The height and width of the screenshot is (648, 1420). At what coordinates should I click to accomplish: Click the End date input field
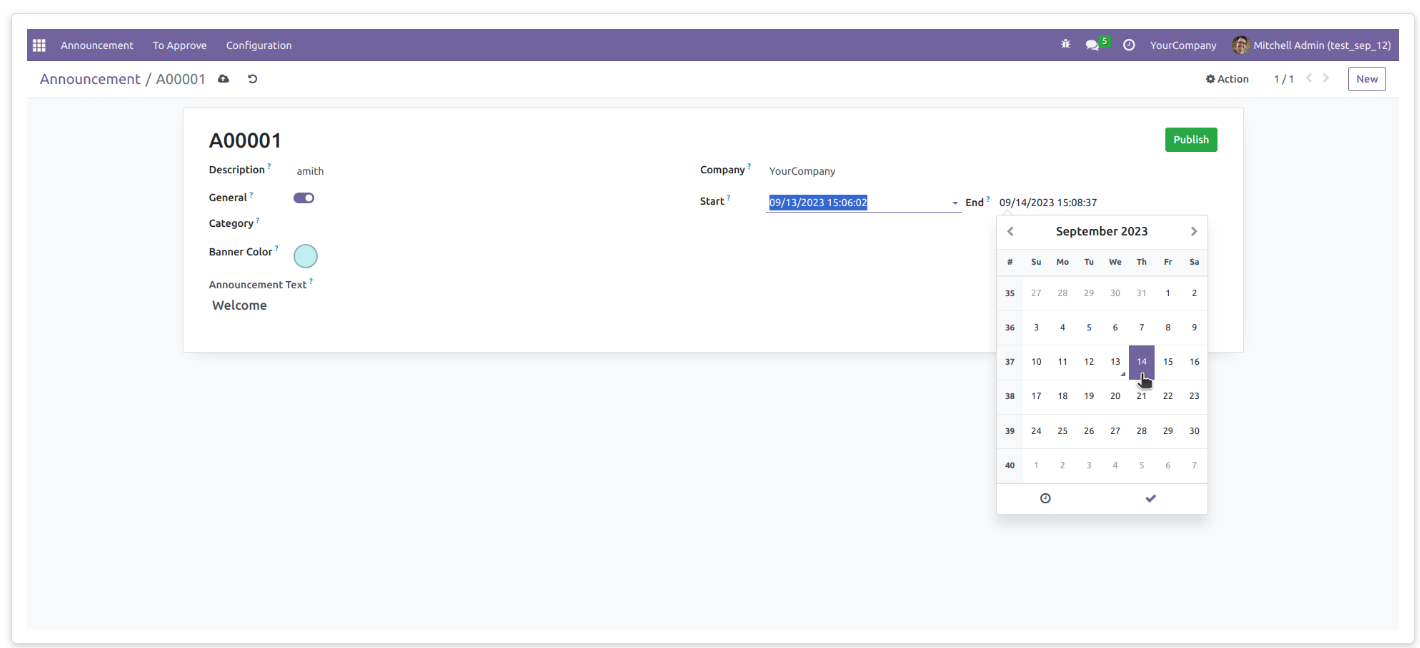(1048, 202)
